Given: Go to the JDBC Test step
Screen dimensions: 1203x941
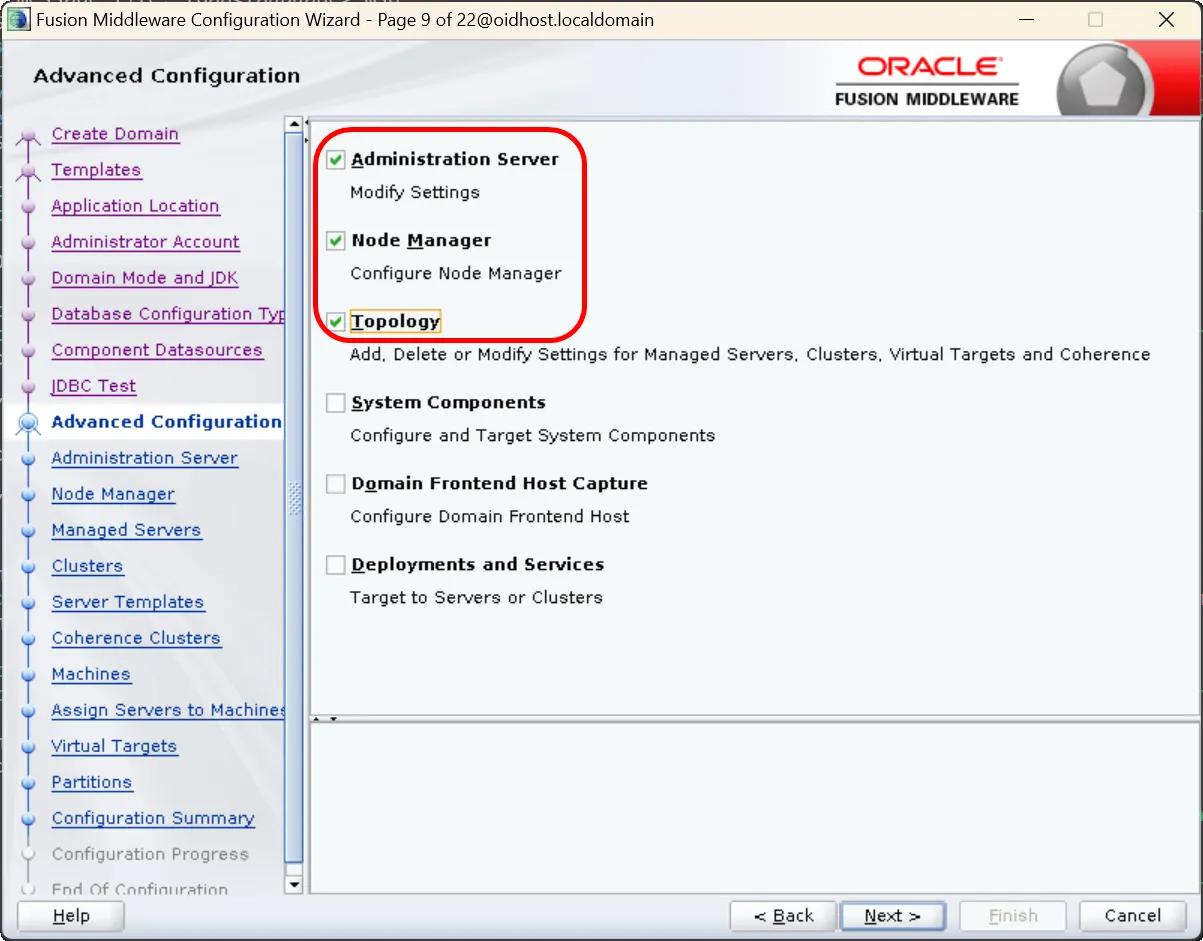Looking at the screenshot, I should (x=94, y=386).
